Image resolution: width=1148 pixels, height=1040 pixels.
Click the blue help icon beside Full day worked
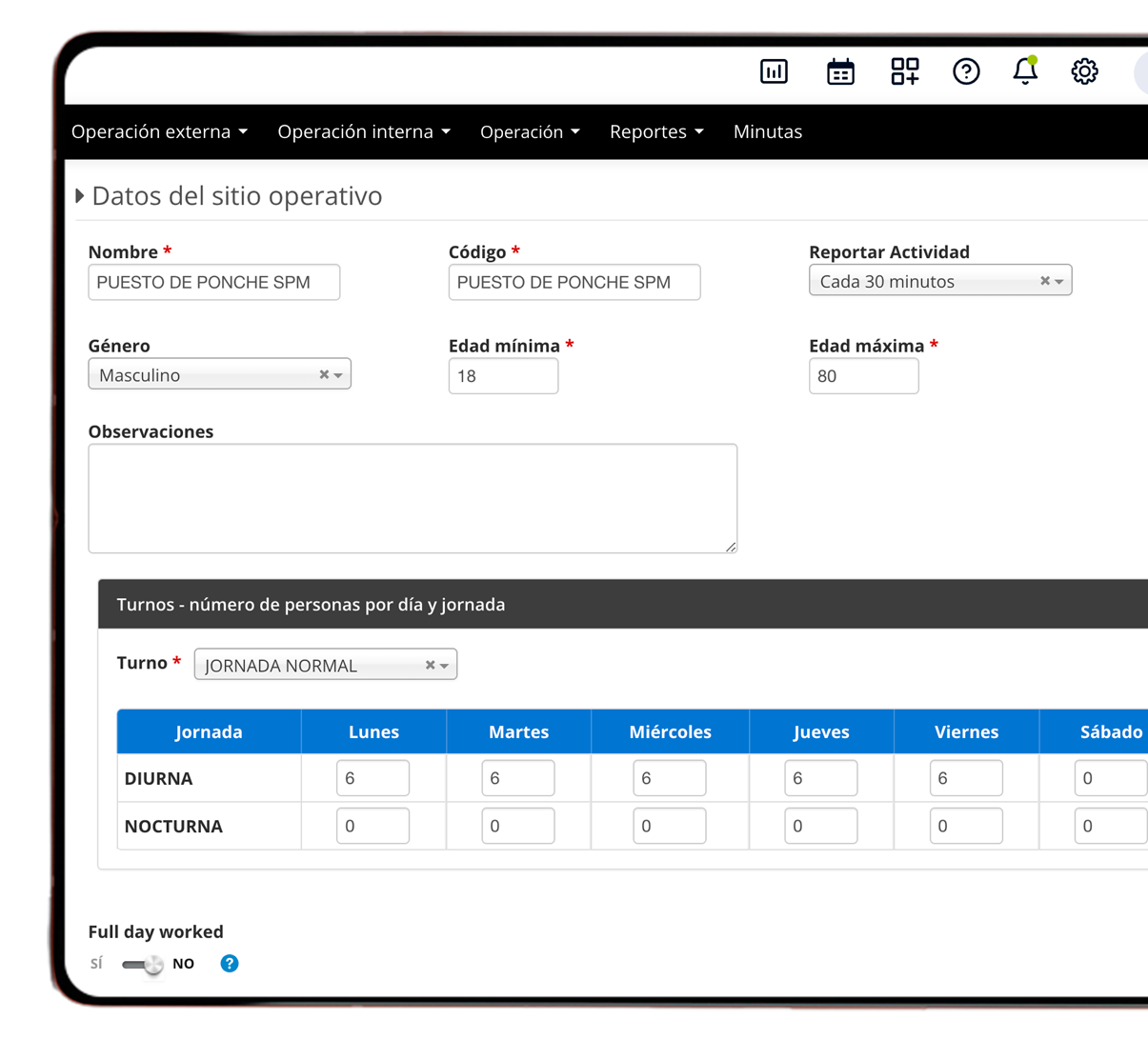point(230,964)
